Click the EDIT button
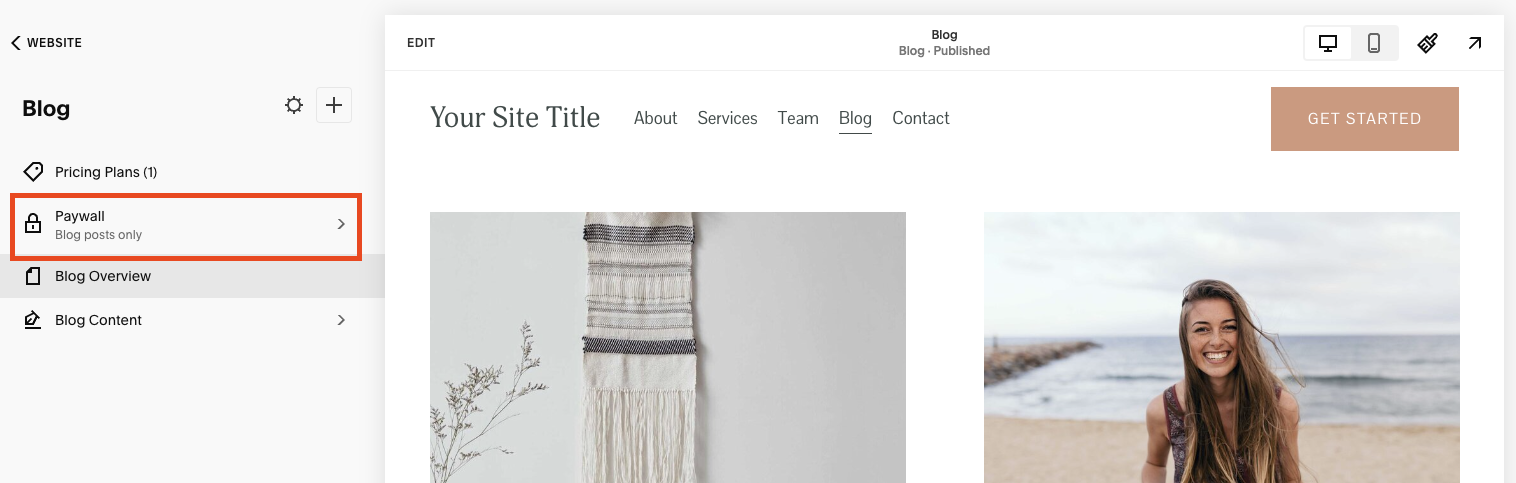Viewport: 1516px width, 483px height. point(421,43)
